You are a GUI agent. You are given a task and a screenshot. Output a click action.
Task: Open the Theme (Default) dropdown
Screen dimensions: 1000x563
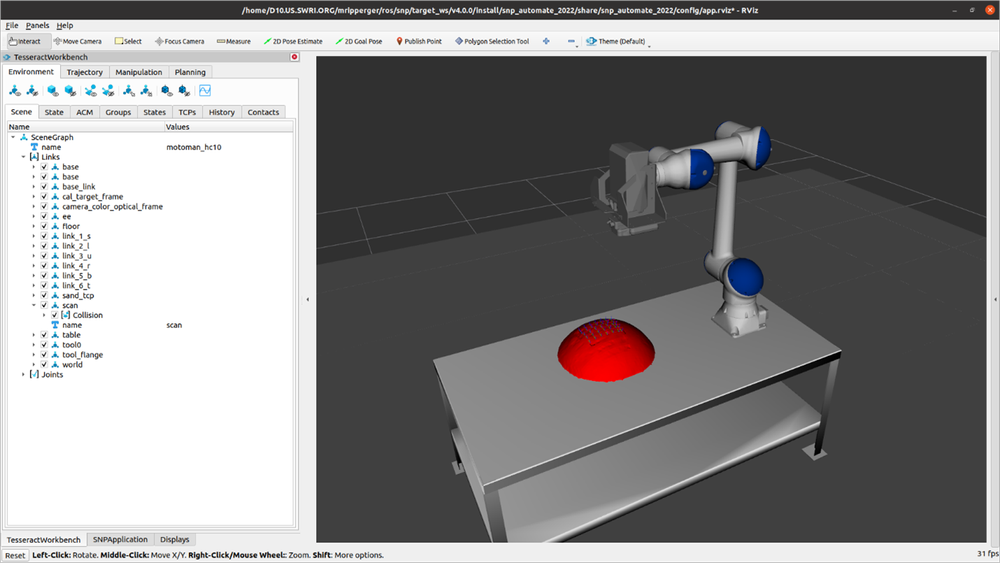click(x=617, y=41)
